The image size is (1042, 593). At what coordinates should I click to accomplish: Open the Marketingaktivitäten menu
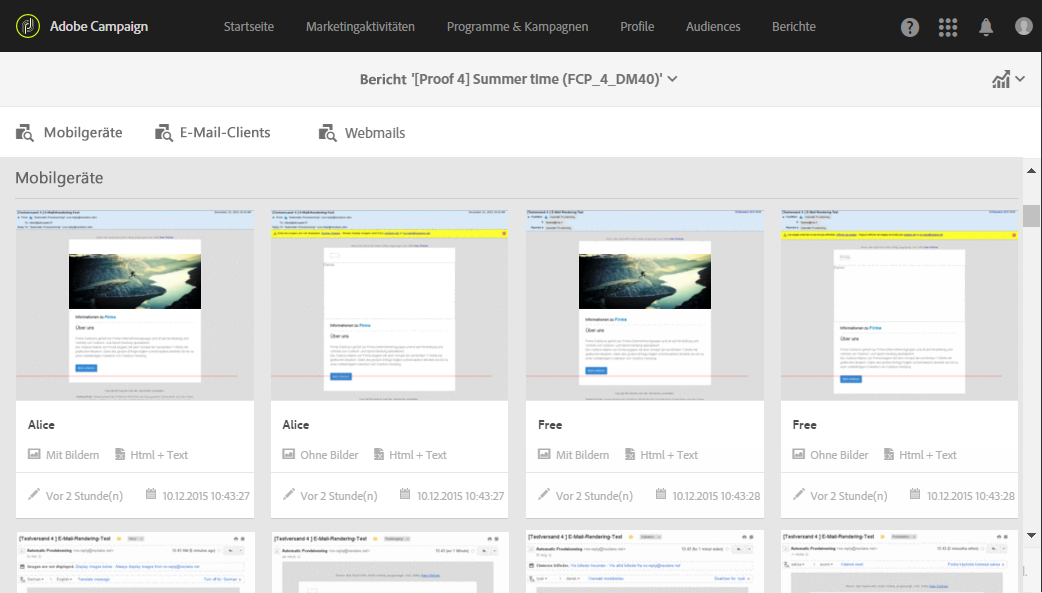tap(360, 27)
